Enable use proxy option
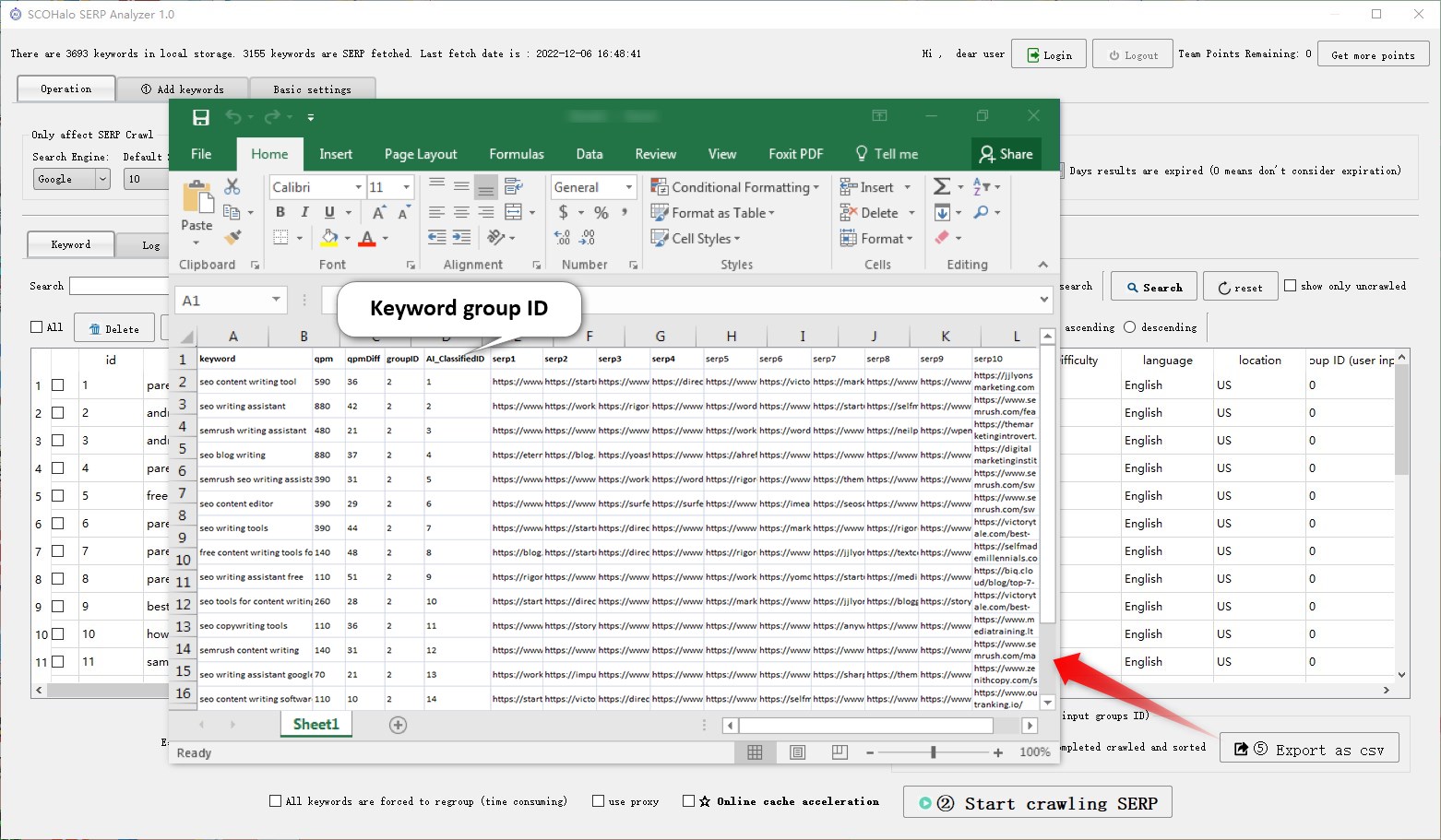 598,801
